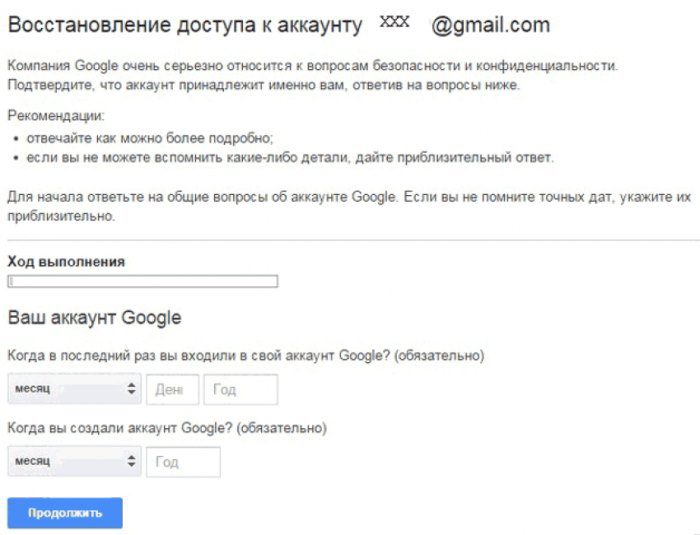Click the "Рекомендации:" label

56,116
